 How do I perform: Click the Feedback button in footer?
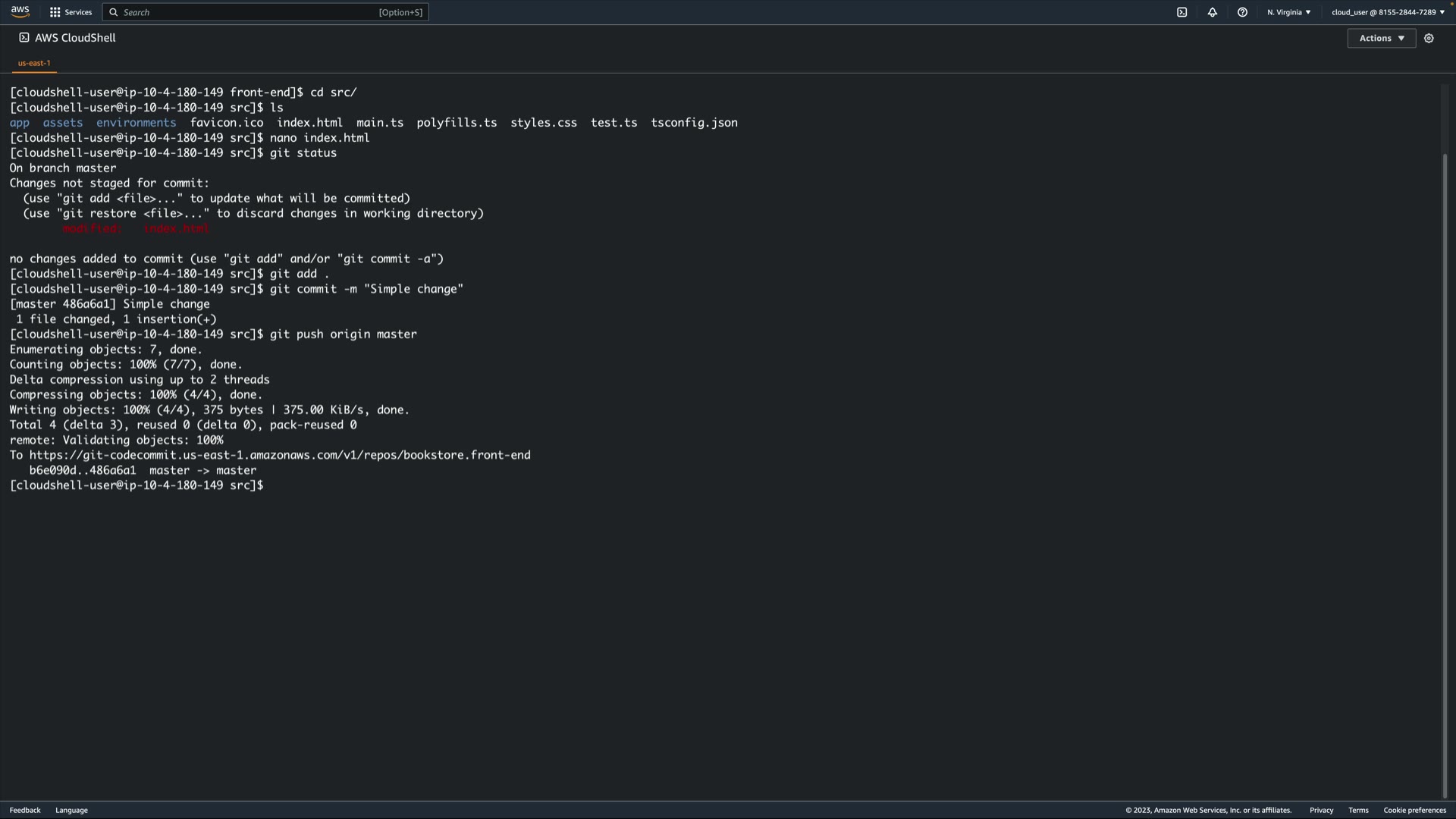[x=25, y=810]
